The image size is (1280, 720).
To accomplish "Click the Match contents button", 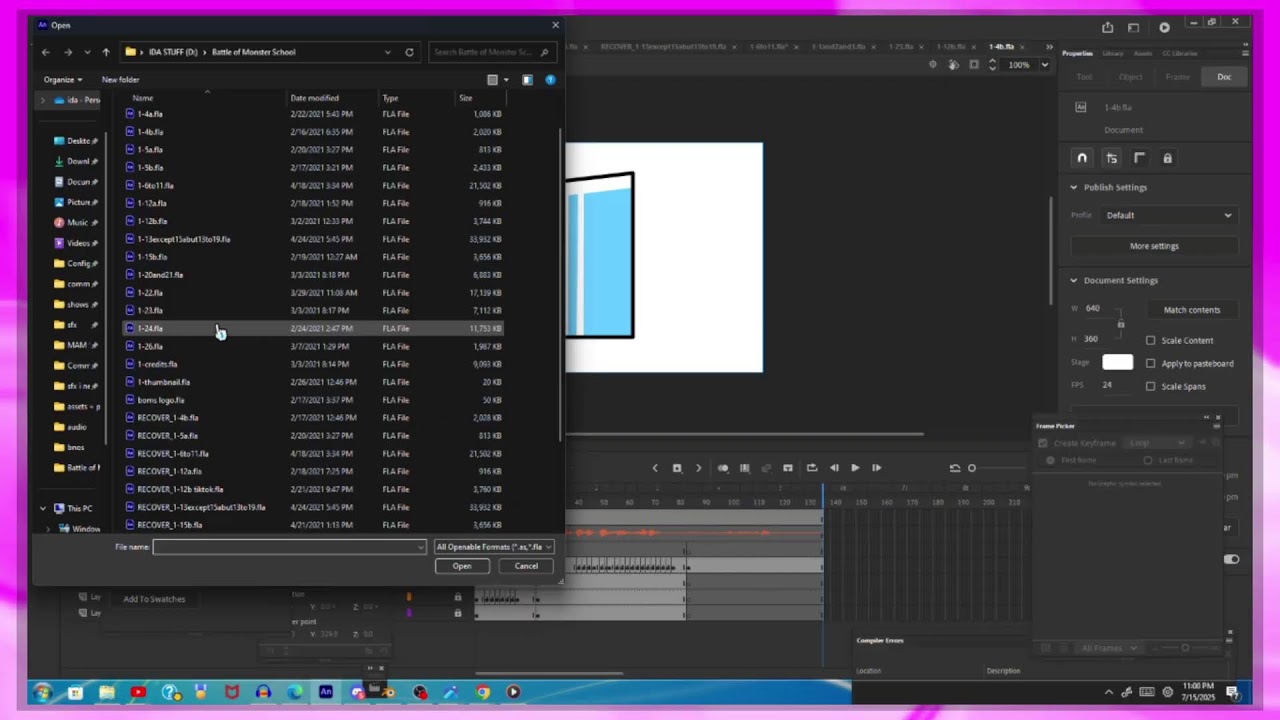I will 1191,310.
